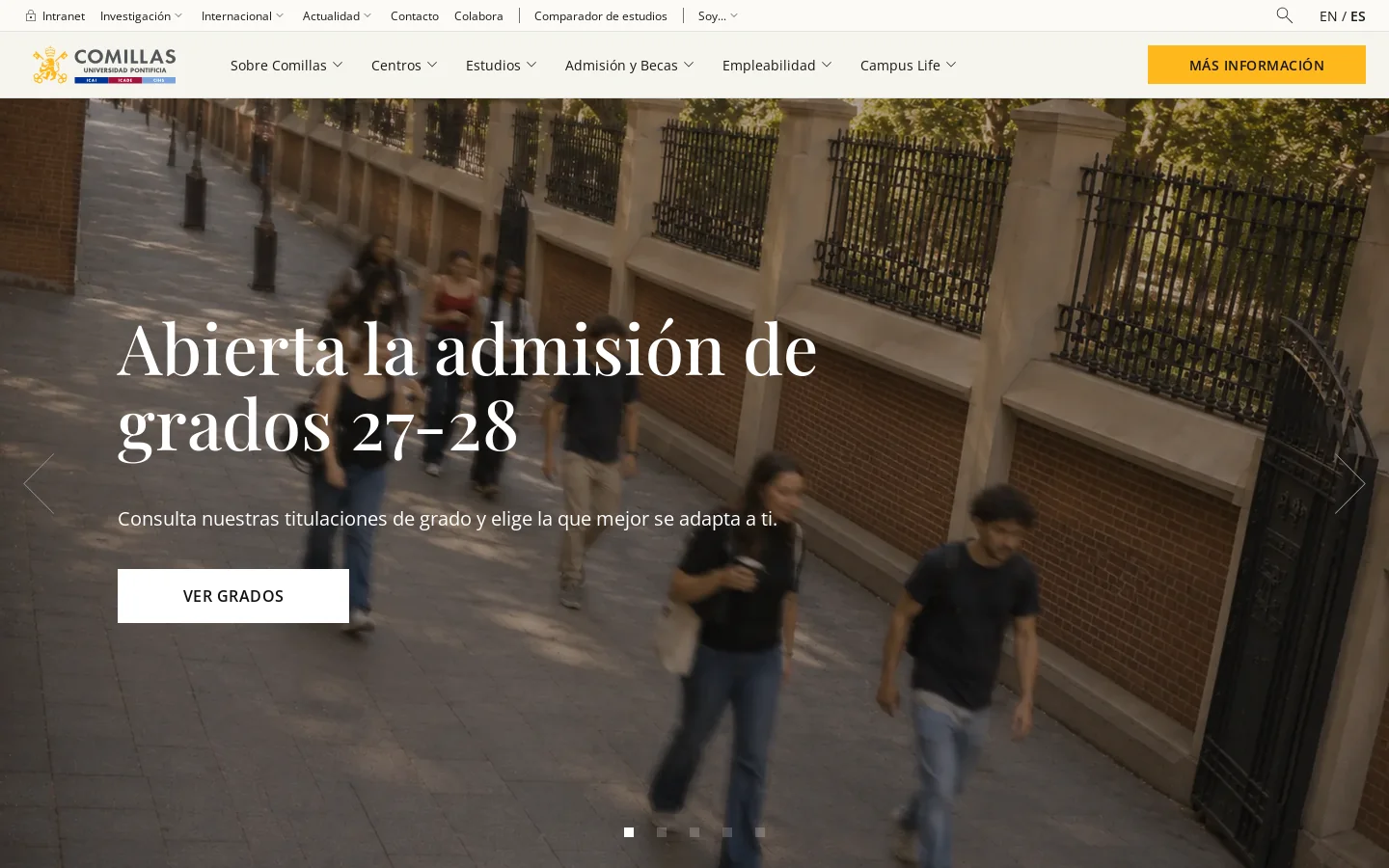Select the fifth carousel dot
This screenshot has width=1389, height=868.
pos(760,832)
